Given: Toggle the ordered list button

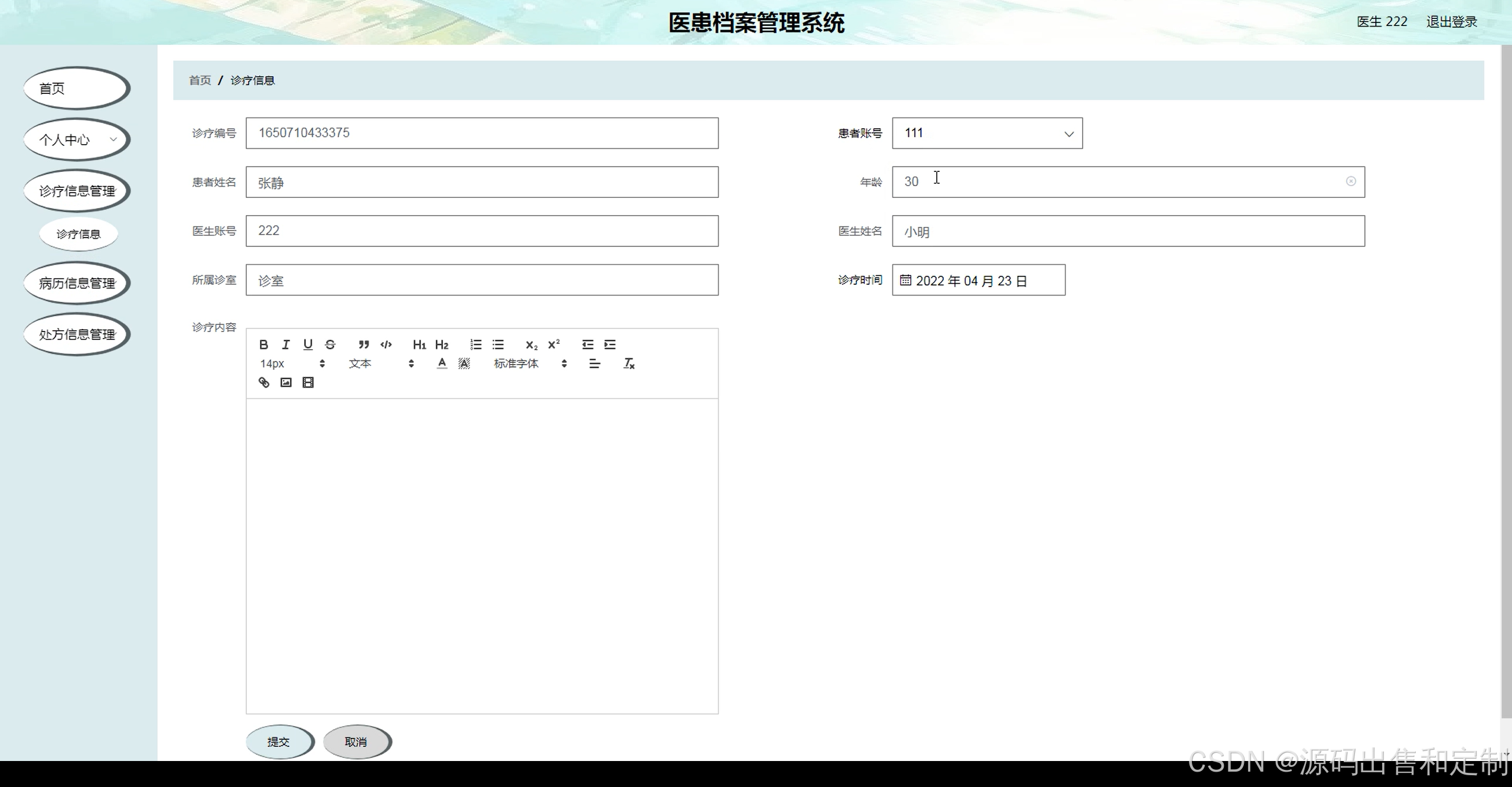Looking at the screenshot, I should pyautogui.click(x=476, y=344).
